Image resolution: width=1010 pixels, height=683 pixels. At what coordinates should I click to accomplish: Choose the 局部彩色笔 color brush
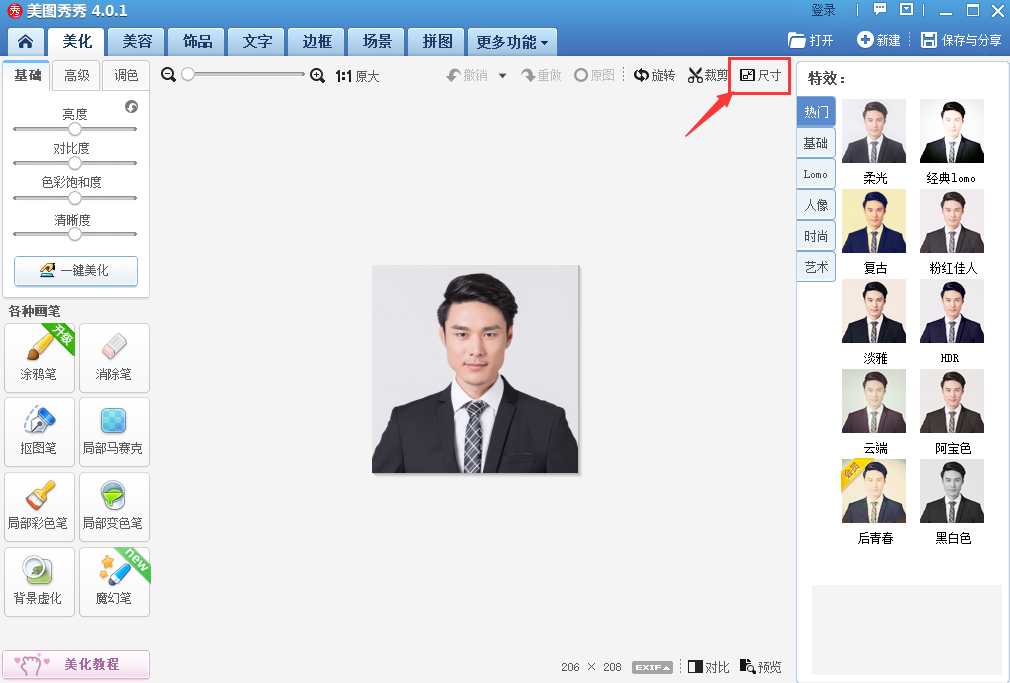[39, 506]
